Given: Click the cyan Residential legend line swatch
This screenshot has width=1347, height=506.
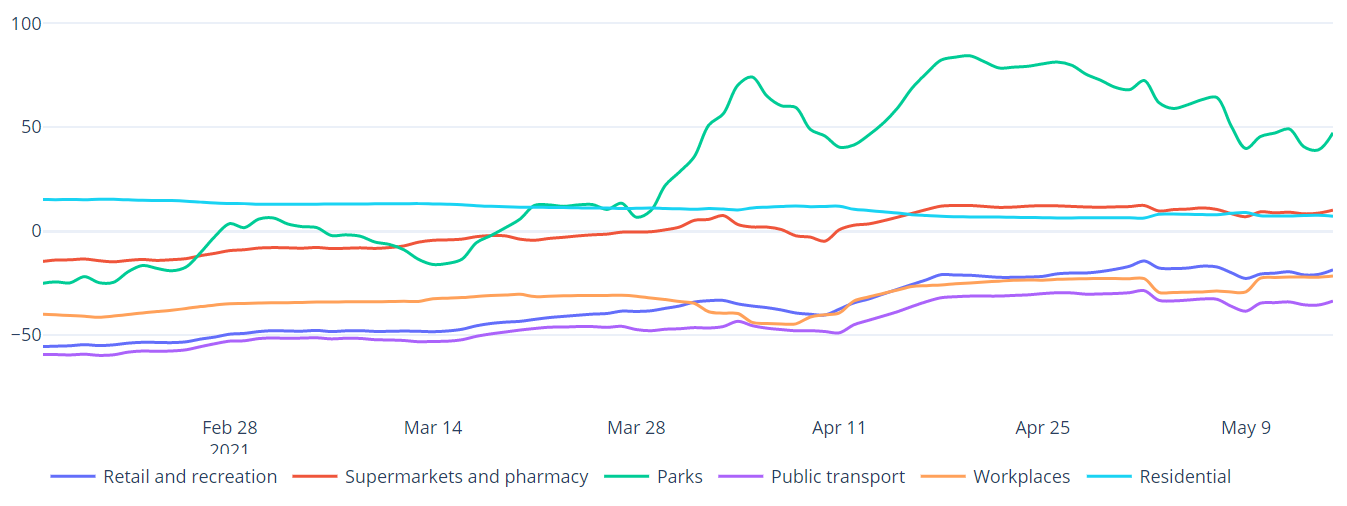Looking at the screenshot, I should pos(1110,477).
